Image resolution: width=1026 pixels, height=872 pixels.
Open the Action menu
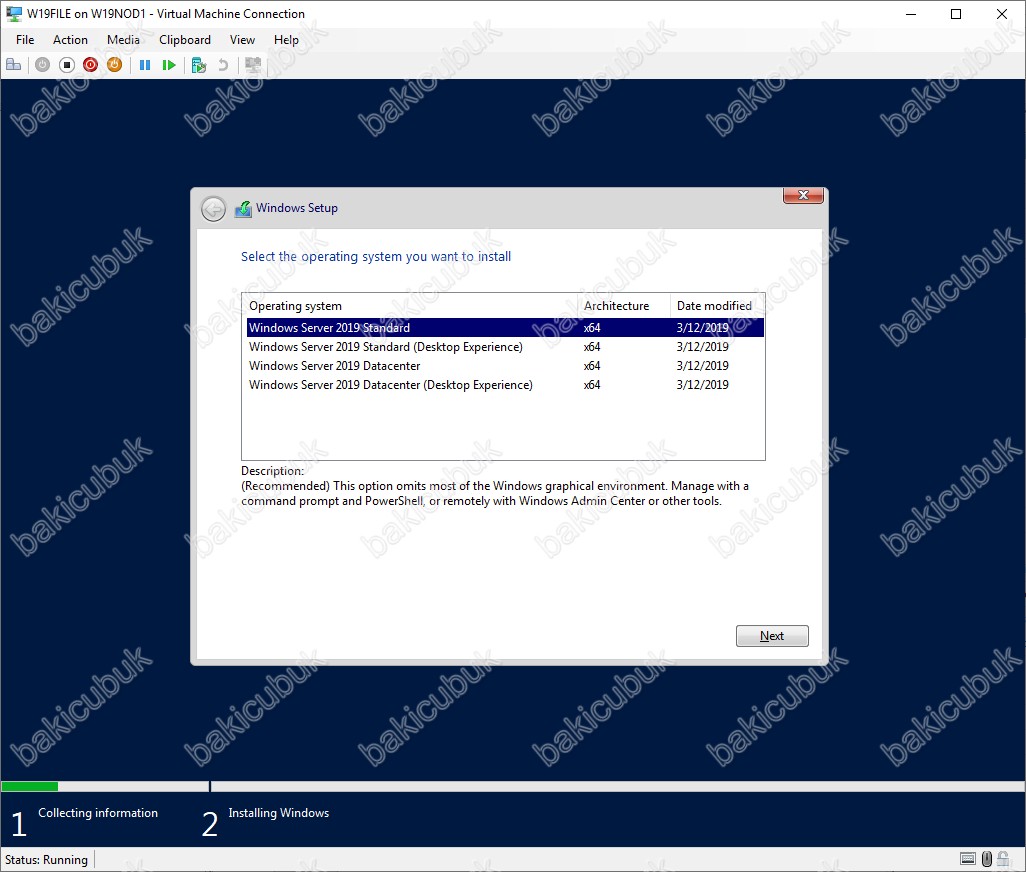point(70,40)
